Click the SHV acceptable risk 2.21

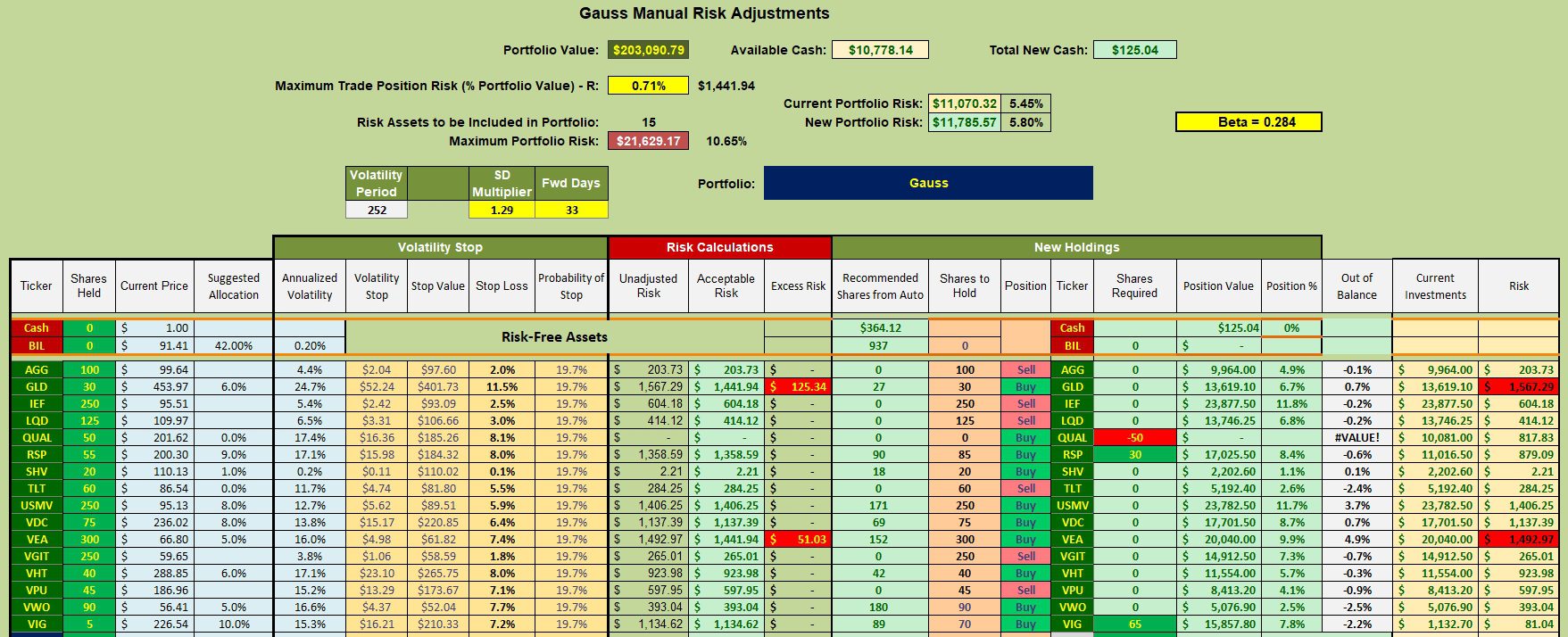(726, 471)
